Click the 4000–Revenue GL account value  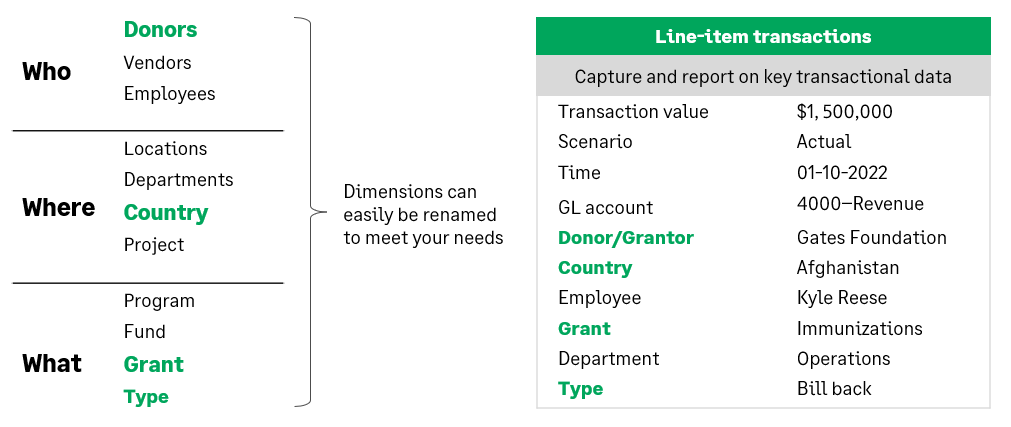pyautogui.click(x=860, y=204)
